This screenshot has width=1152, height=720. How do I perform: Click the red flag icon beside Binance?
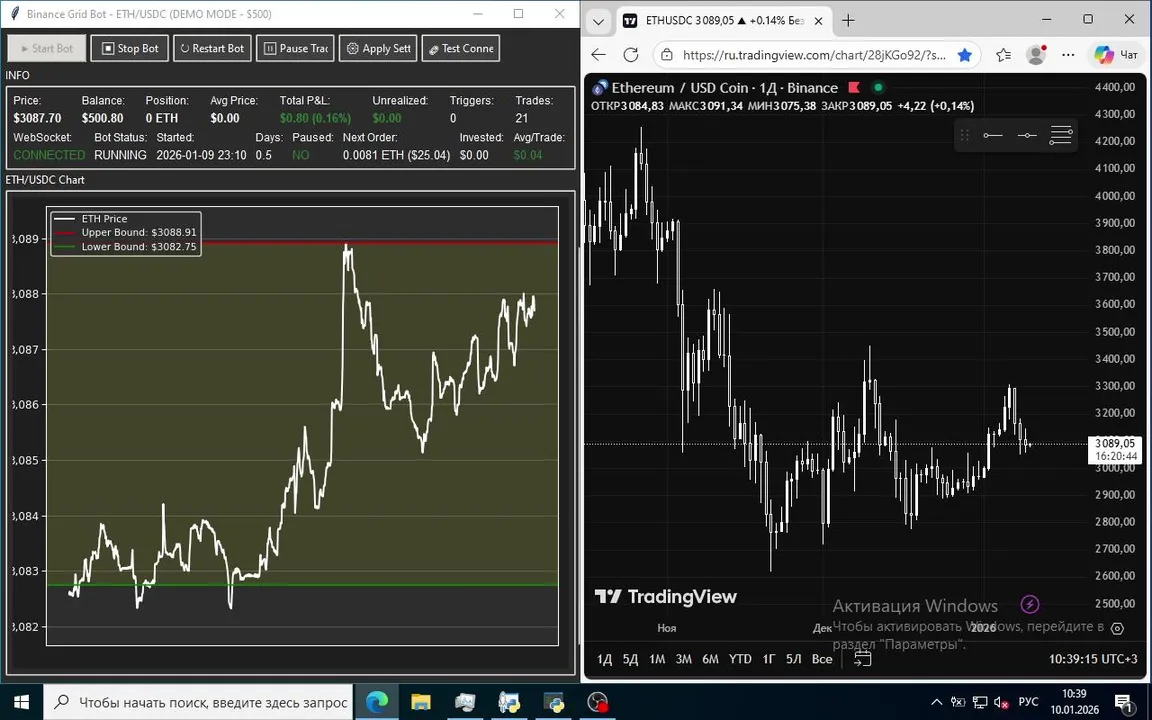(x=854, y=87)
